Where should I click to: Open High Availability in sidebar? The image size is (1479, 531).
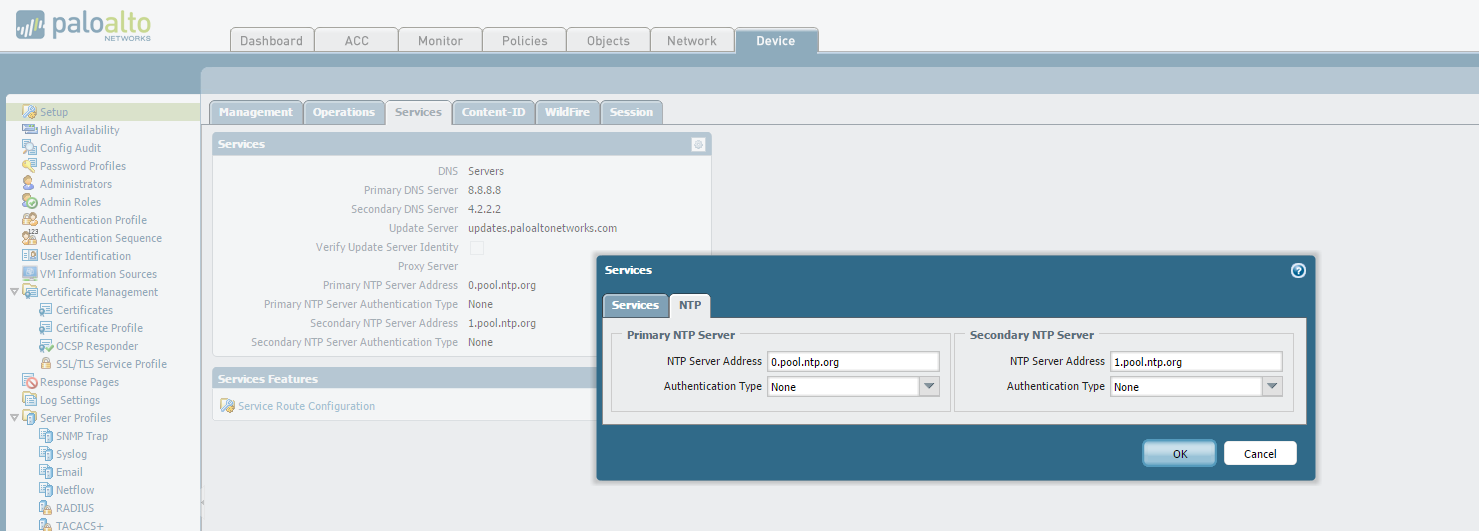[79, 130]
